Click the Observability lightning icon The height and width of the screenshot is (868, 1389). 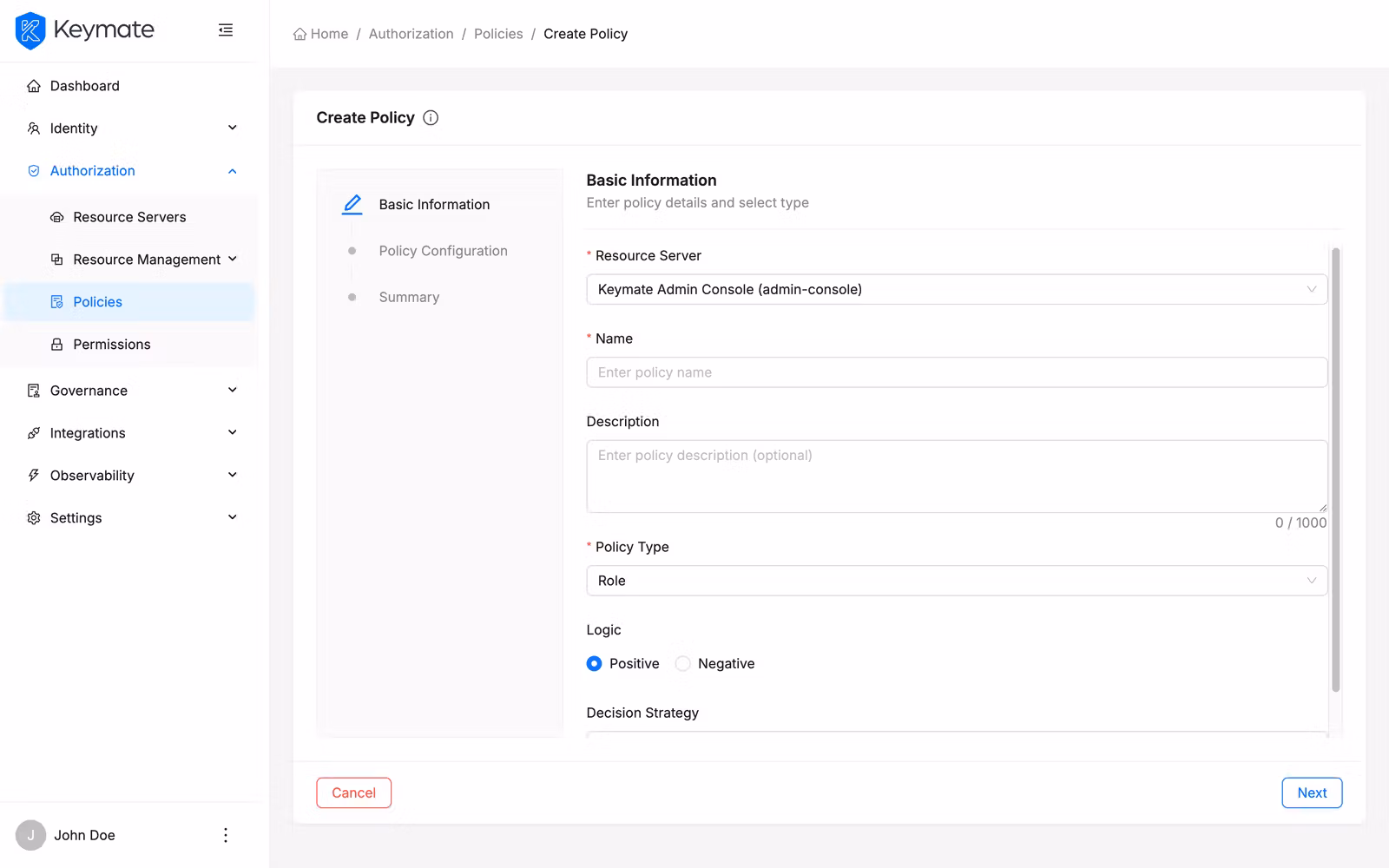tap(32, 475)
